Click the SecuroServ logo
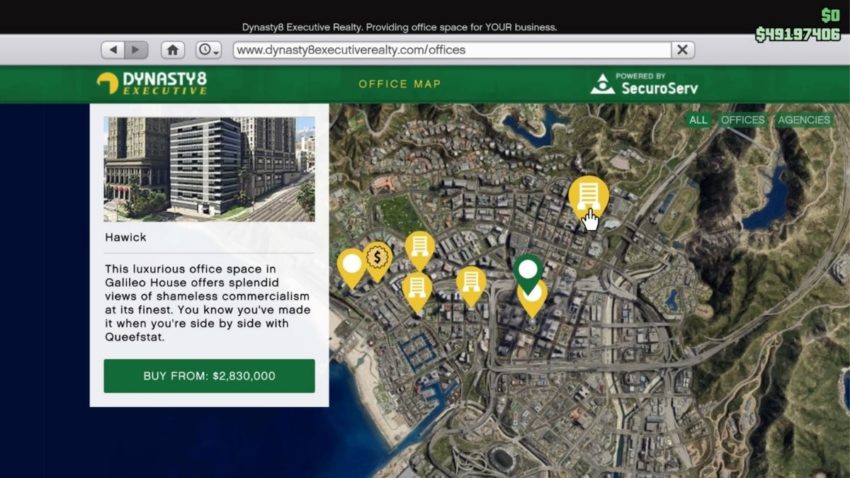850x478 pixels. 645,84
